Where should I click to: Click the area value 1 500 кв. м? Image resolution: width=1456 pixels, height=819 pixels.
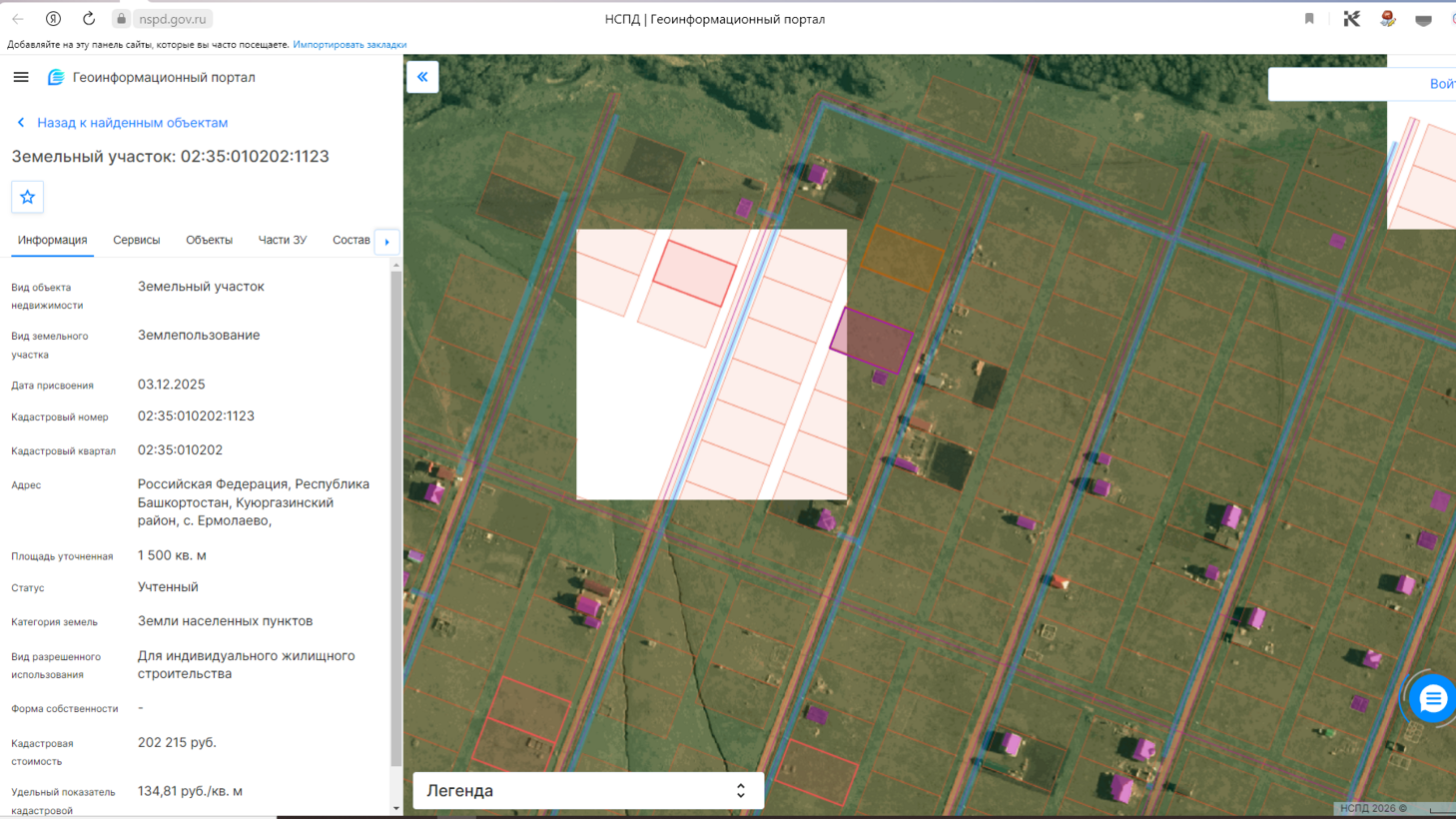tap(172, 555)
